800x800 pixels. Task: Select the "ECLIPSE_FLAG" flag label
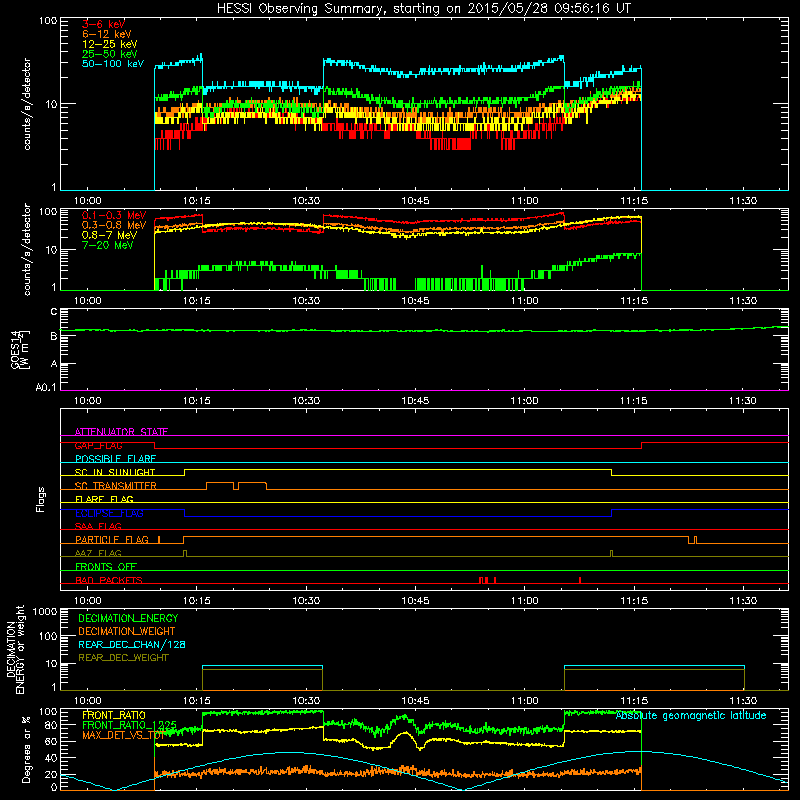(109, 513)
